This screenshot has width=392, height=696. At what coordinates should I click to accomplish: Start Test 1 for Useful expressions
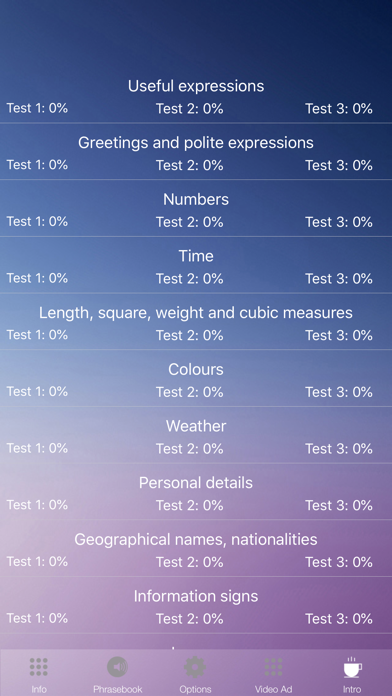pyautogui.click(x=37, y=108)
